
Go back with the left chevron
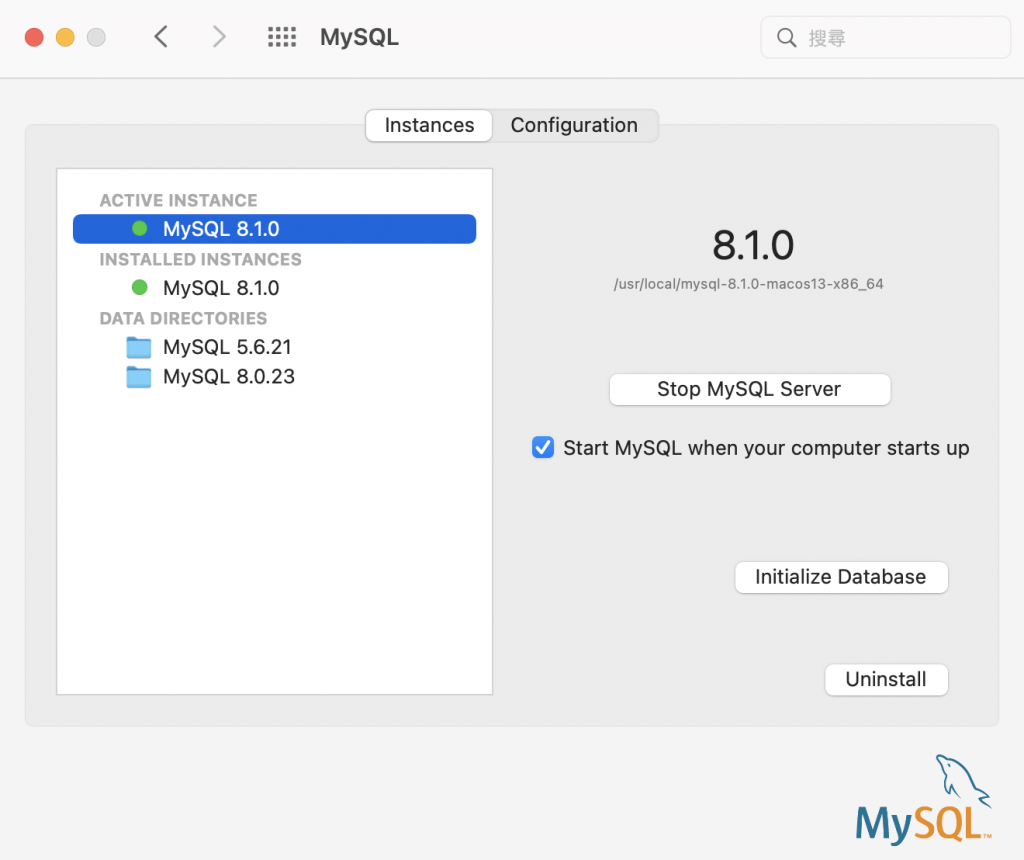tap(161, 37)
